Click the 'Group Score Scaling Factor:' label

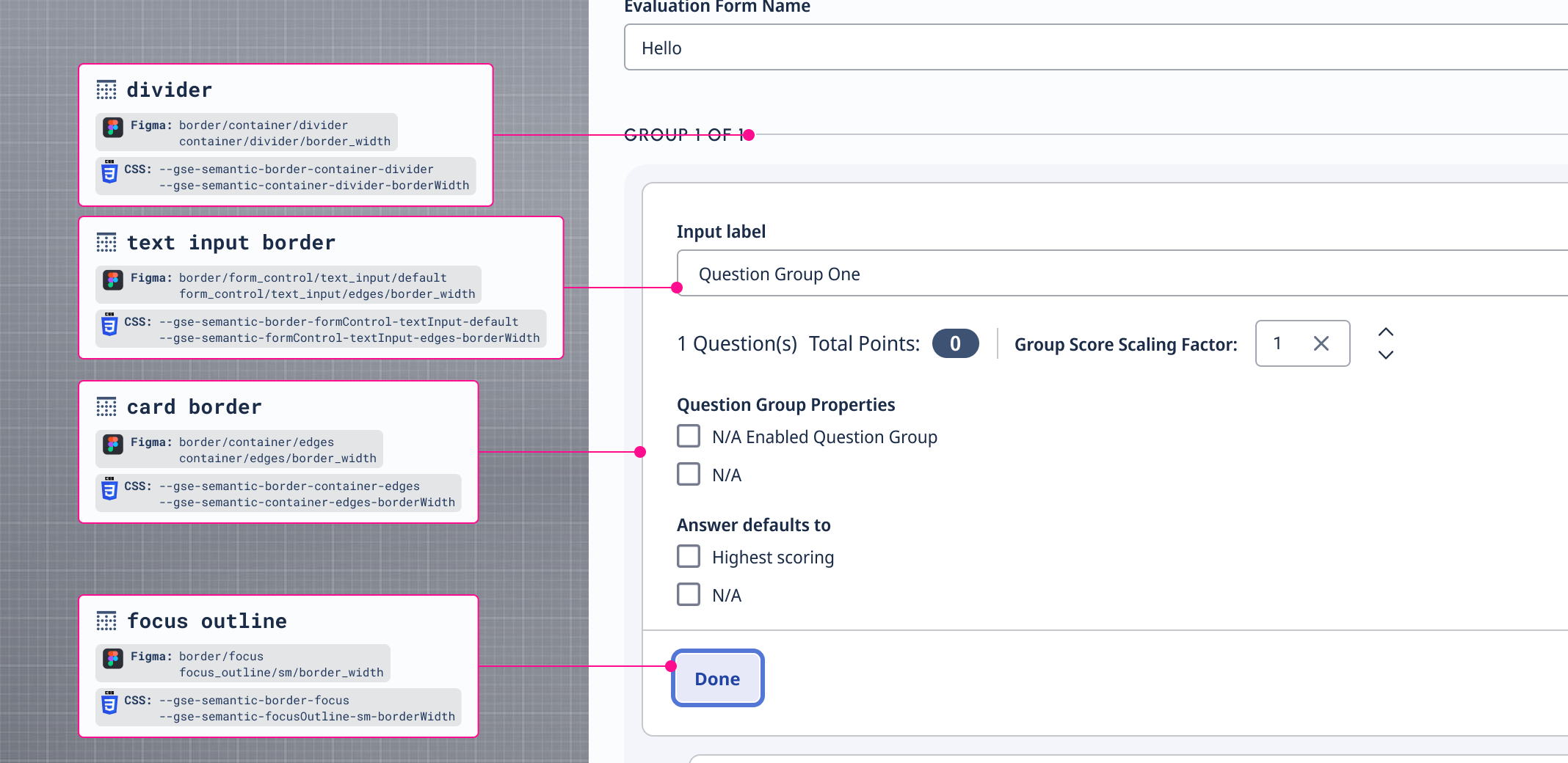tap(1126, 344)
